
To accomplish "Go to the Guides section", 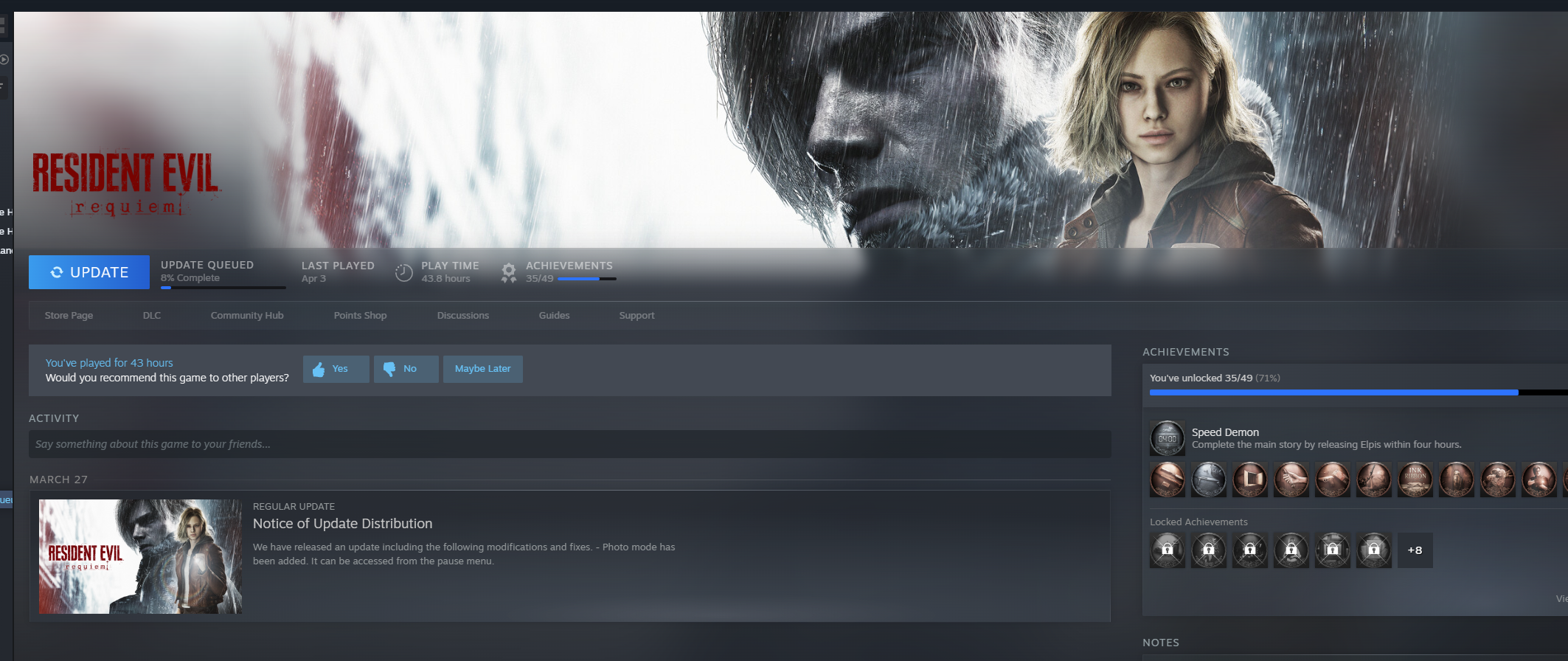I will [554, 316].
